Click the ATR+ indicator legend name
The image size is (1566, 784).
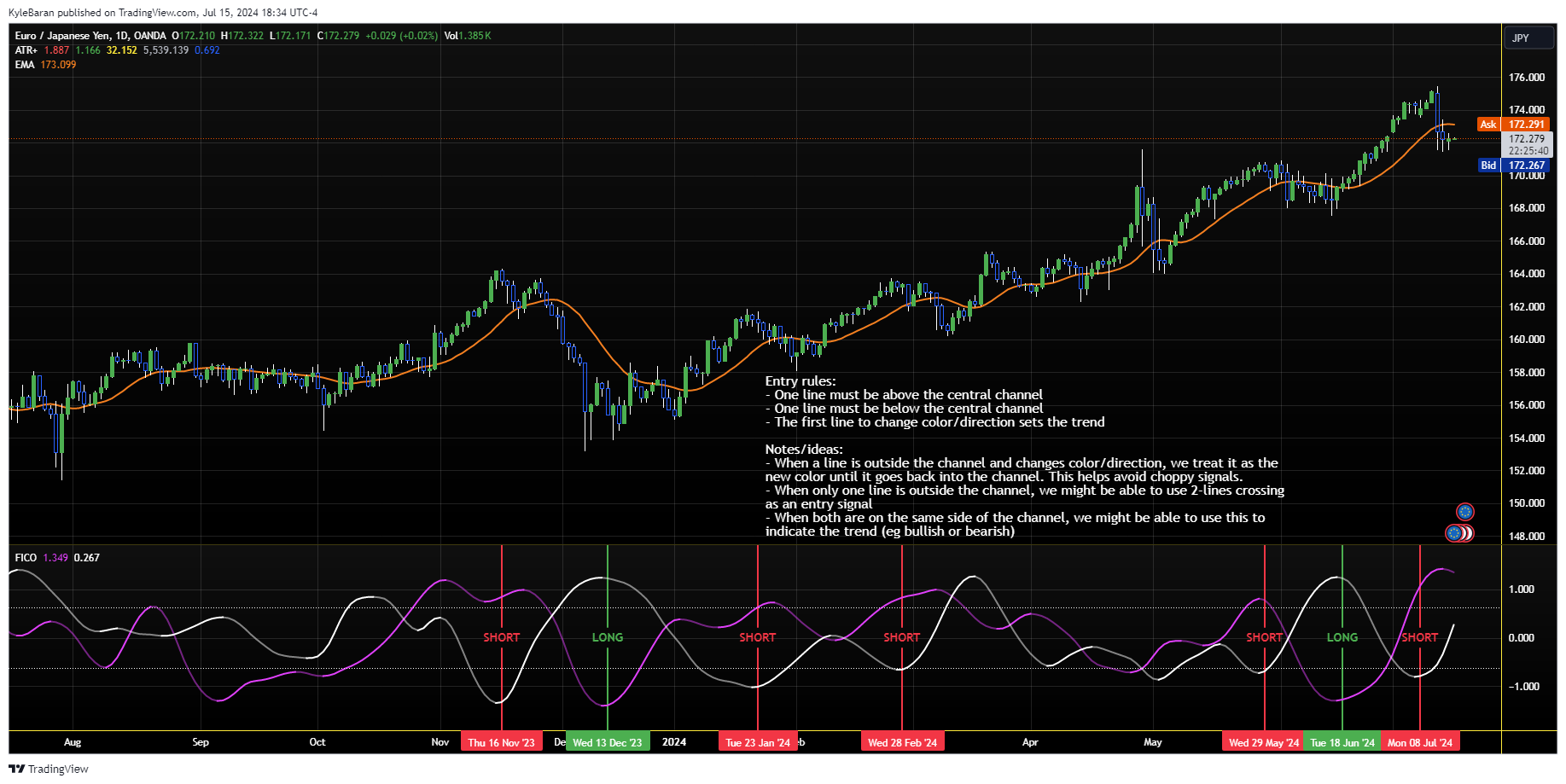coord(26,50)
